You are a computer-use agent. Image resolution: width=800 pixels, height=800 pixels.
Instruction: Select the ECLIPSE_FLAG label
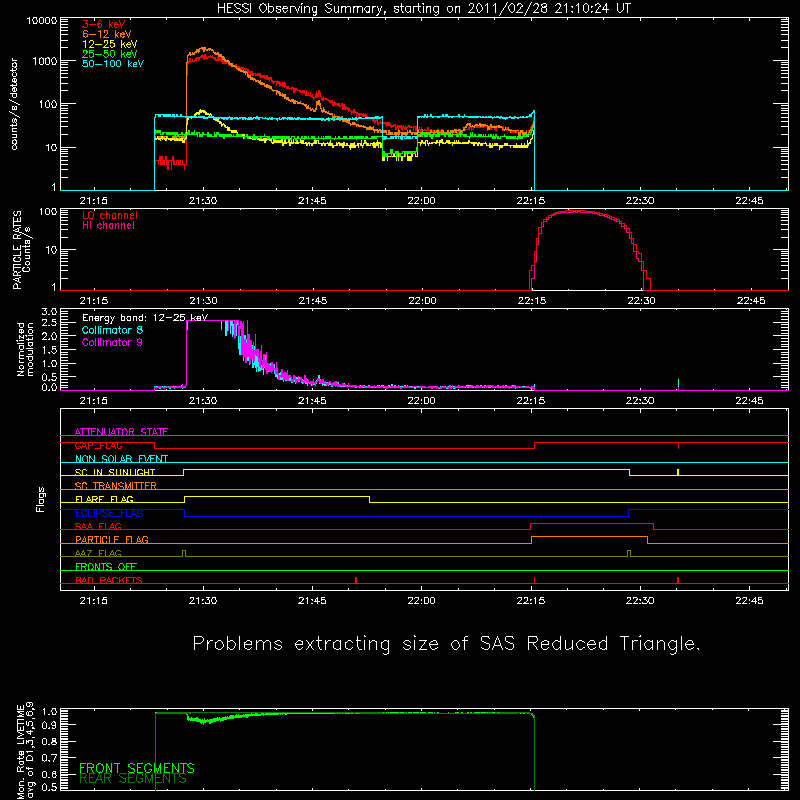coord(109,513)
